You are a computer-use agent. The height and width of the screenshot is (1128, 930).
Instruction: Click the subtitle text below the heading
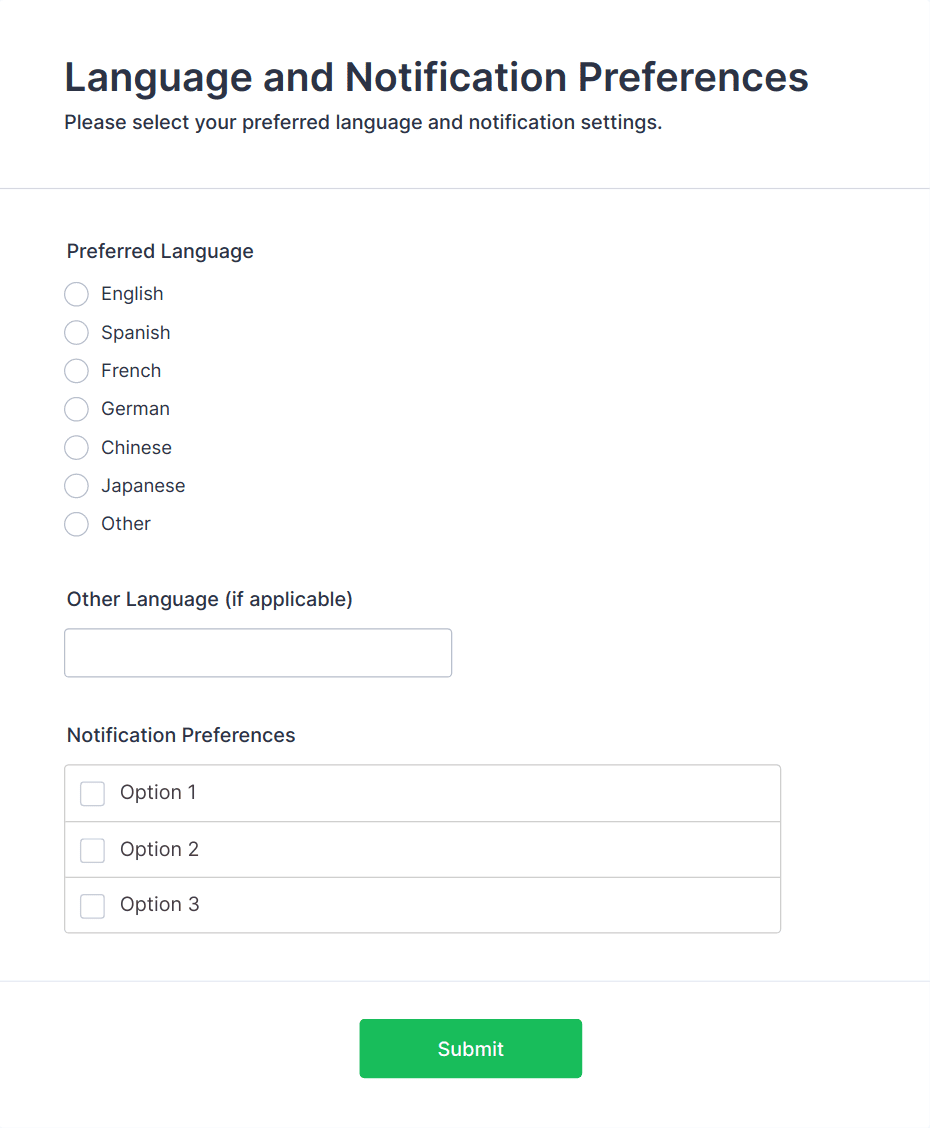pos(363,123)
